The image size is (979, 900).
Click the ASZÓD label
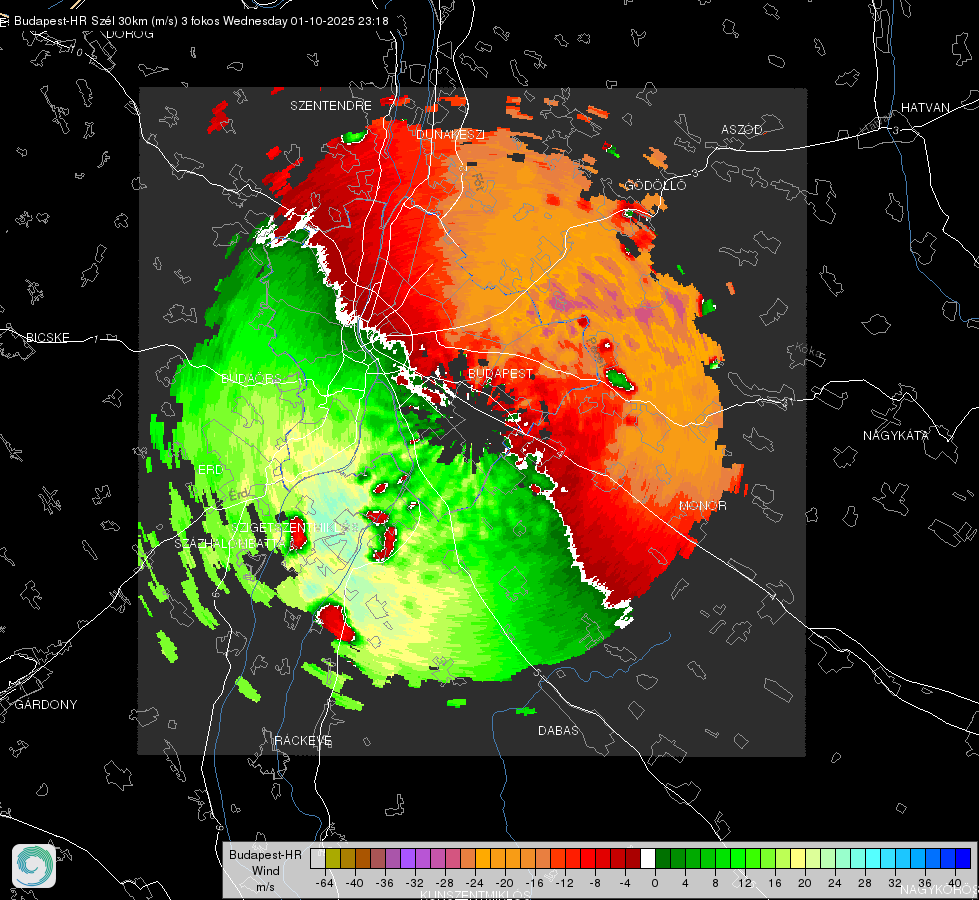tap(742, 129)
